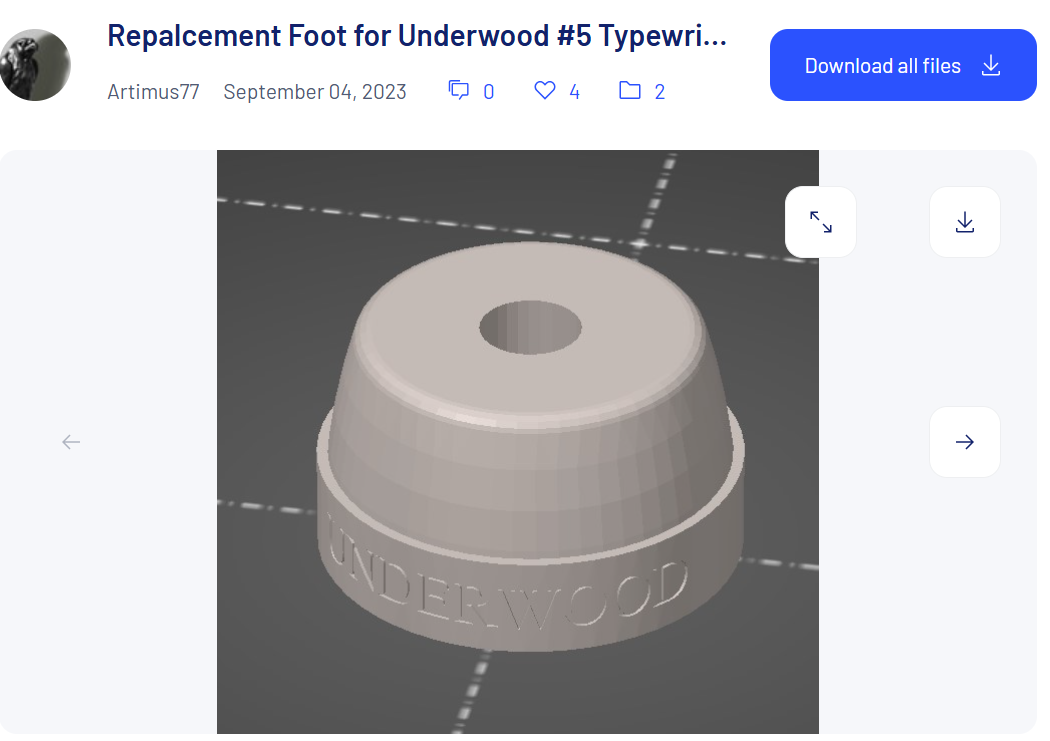
Task: Advance to the next preview using the right arrow
Action: pyautogui.click(x=964, y=441)
